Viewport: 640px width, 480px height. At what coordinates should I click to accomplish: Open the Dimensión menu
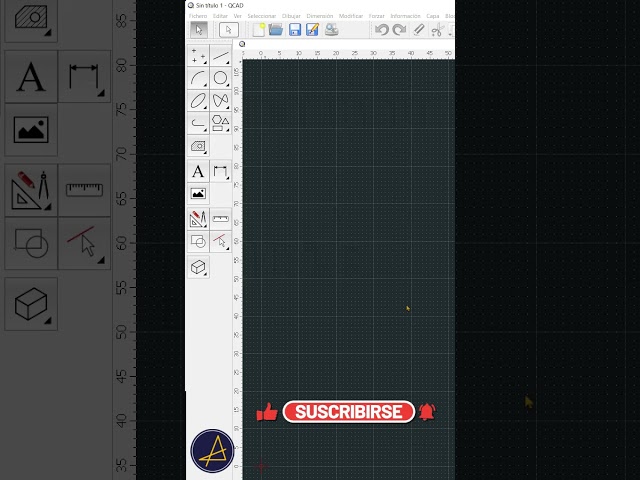[x=320, y=16]
